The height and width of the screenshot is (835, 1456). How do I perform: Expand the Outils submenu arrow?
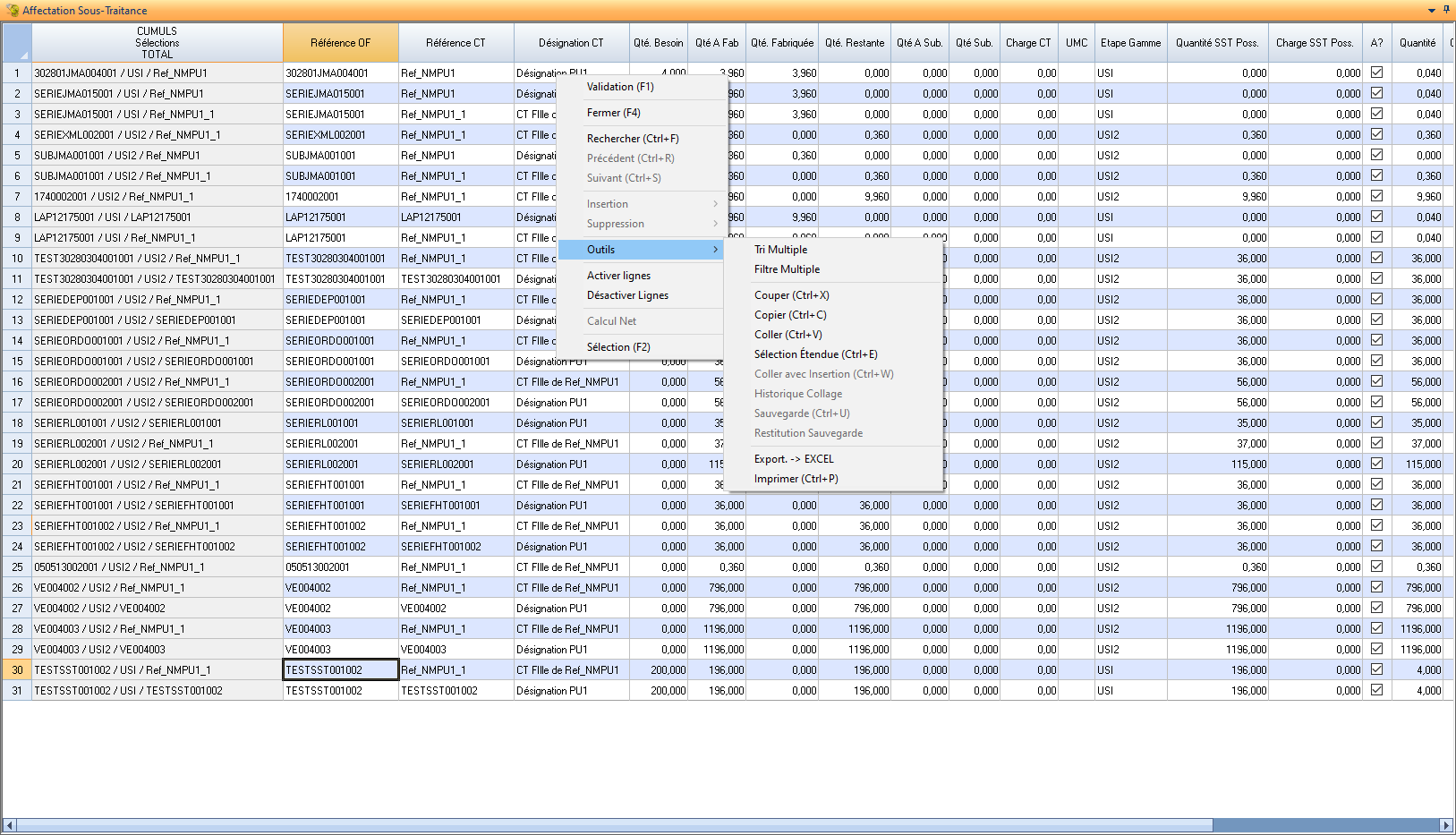(715, 250)
